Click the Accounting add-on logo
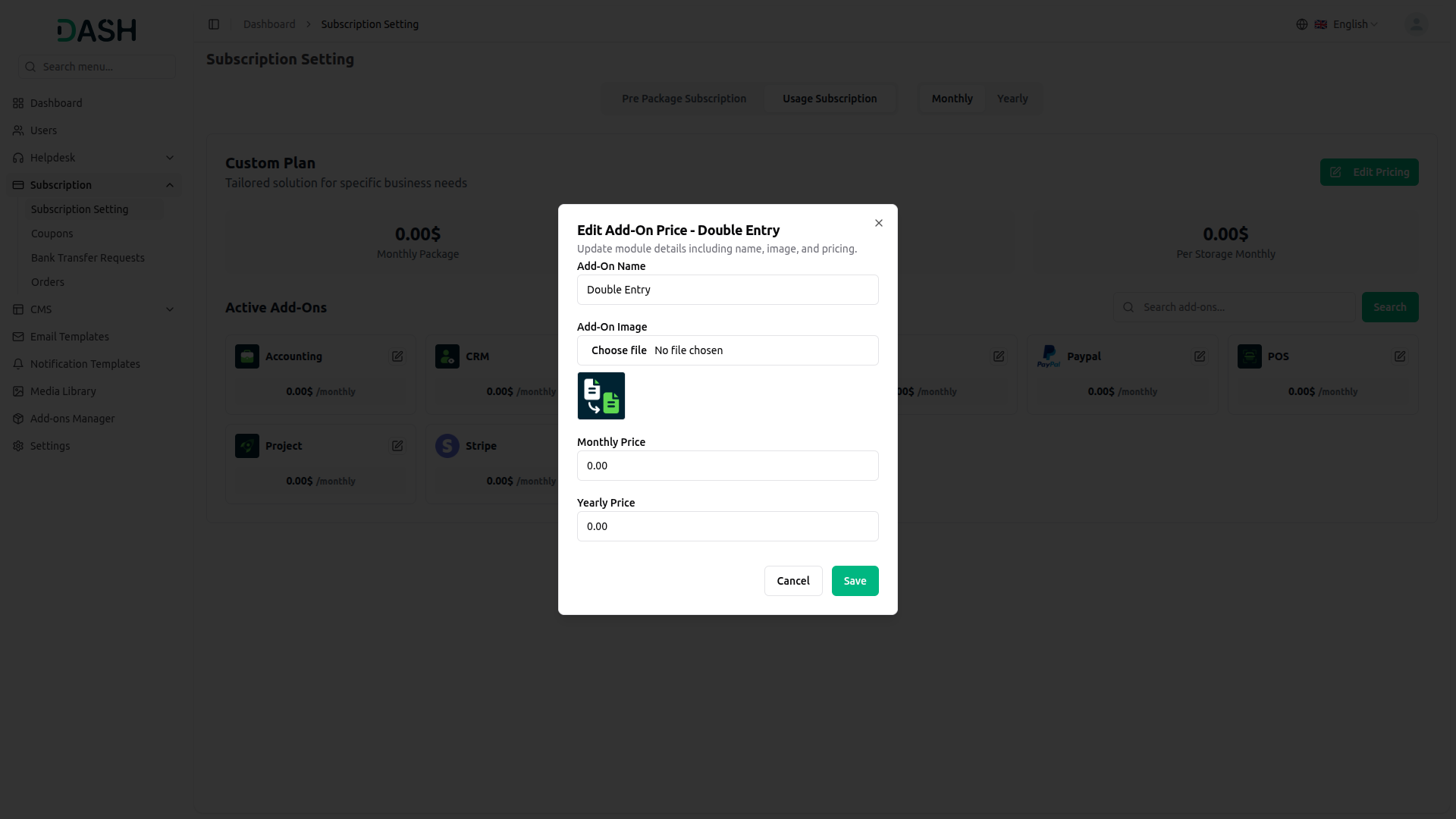 coord(247,356)
